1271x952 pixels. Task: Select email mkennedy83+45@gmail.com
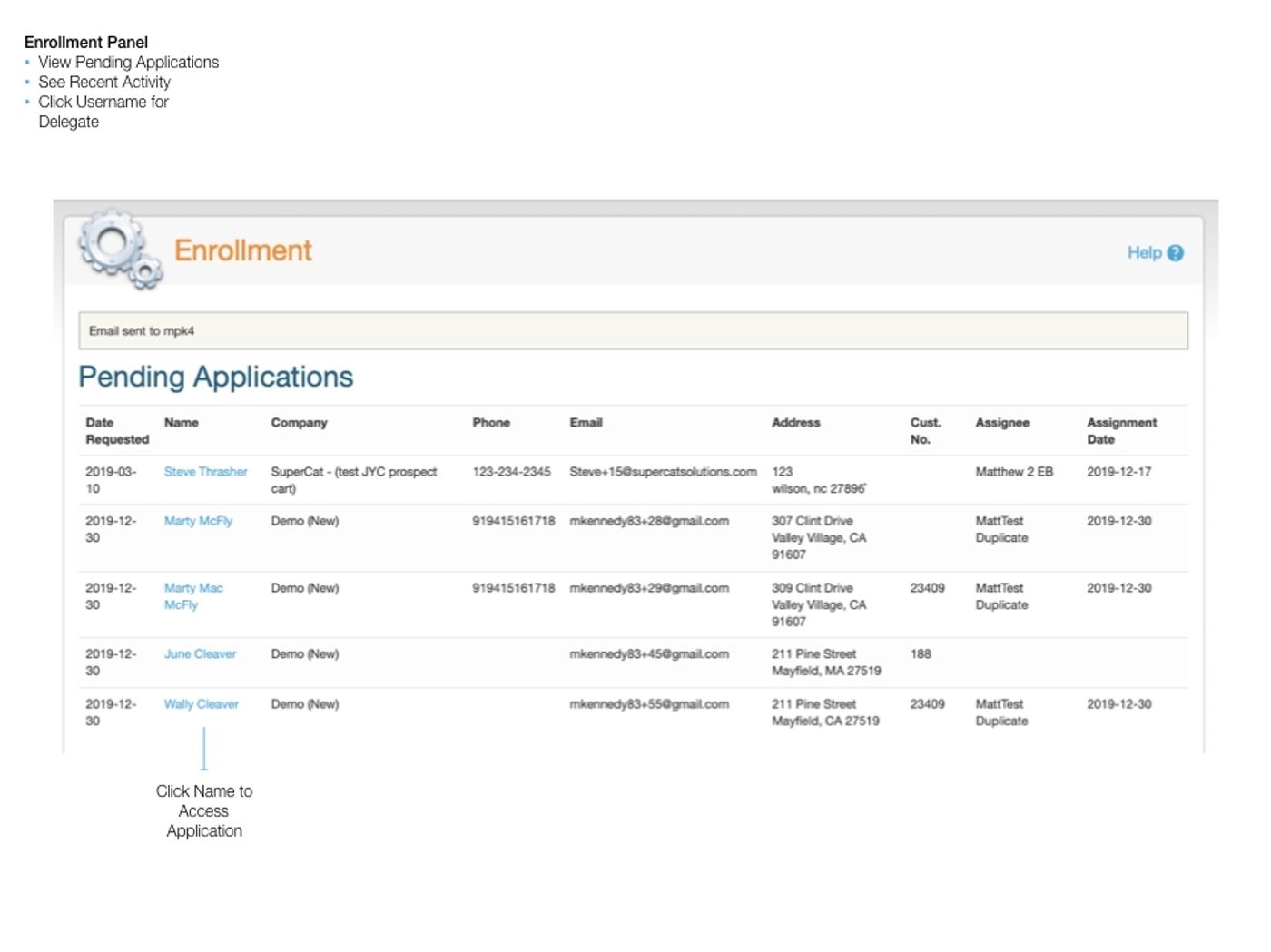[649, 654]
